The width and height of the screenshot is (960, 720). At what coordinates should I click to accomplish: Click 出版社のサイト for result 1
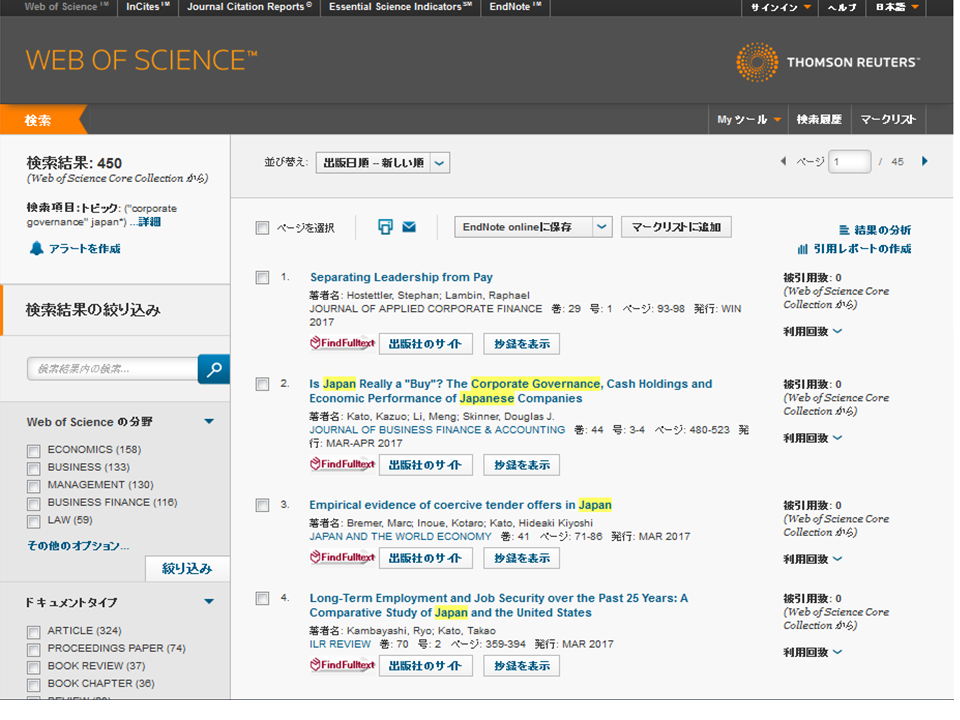tap(426, 344)
